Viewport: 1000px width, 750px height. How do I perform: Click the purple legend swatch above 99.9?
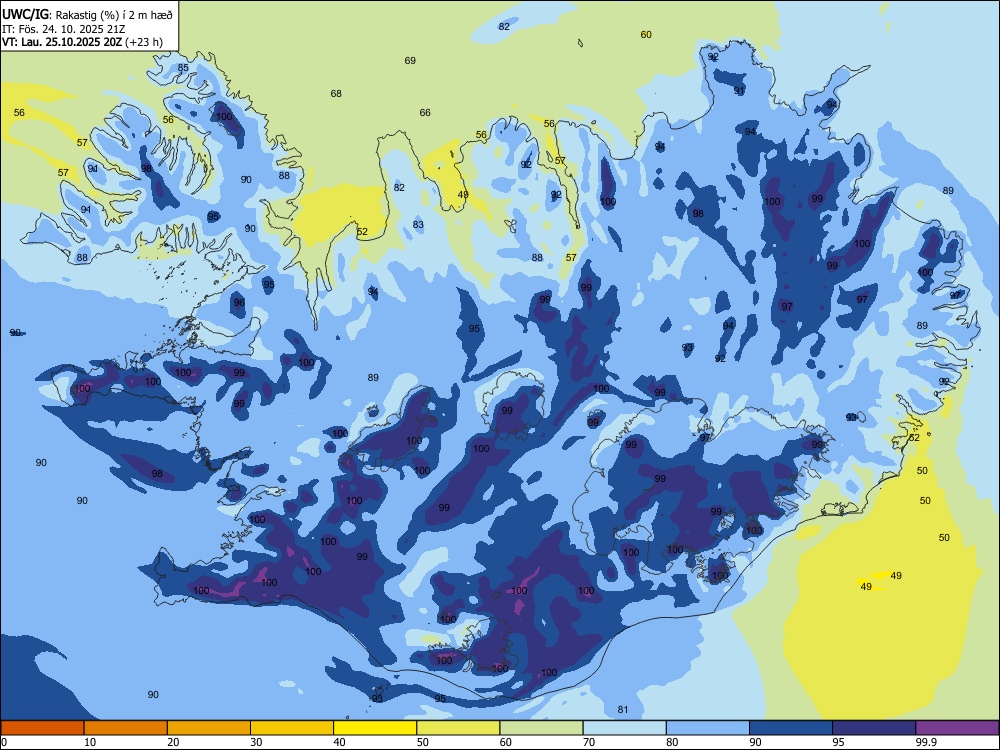click(x=957, y=728)
